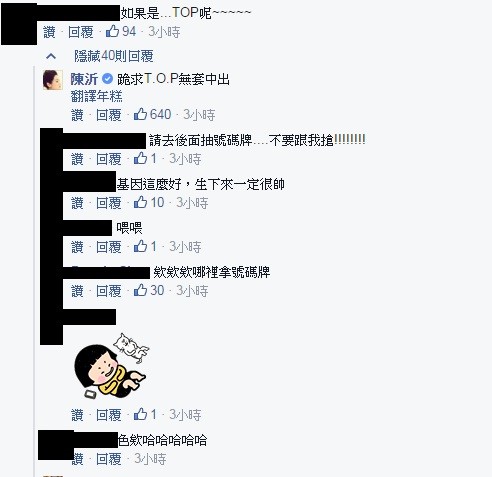Click 隱藏40則回覆 to hide replies
Viewport: 492px width, 477px height.
[114, 56]
